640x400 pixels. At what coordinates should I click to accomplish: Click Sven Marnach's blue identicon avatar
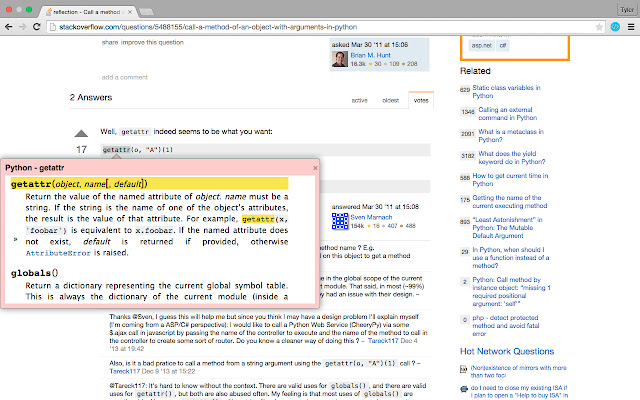pyautogui.click(x=340, y=221)
